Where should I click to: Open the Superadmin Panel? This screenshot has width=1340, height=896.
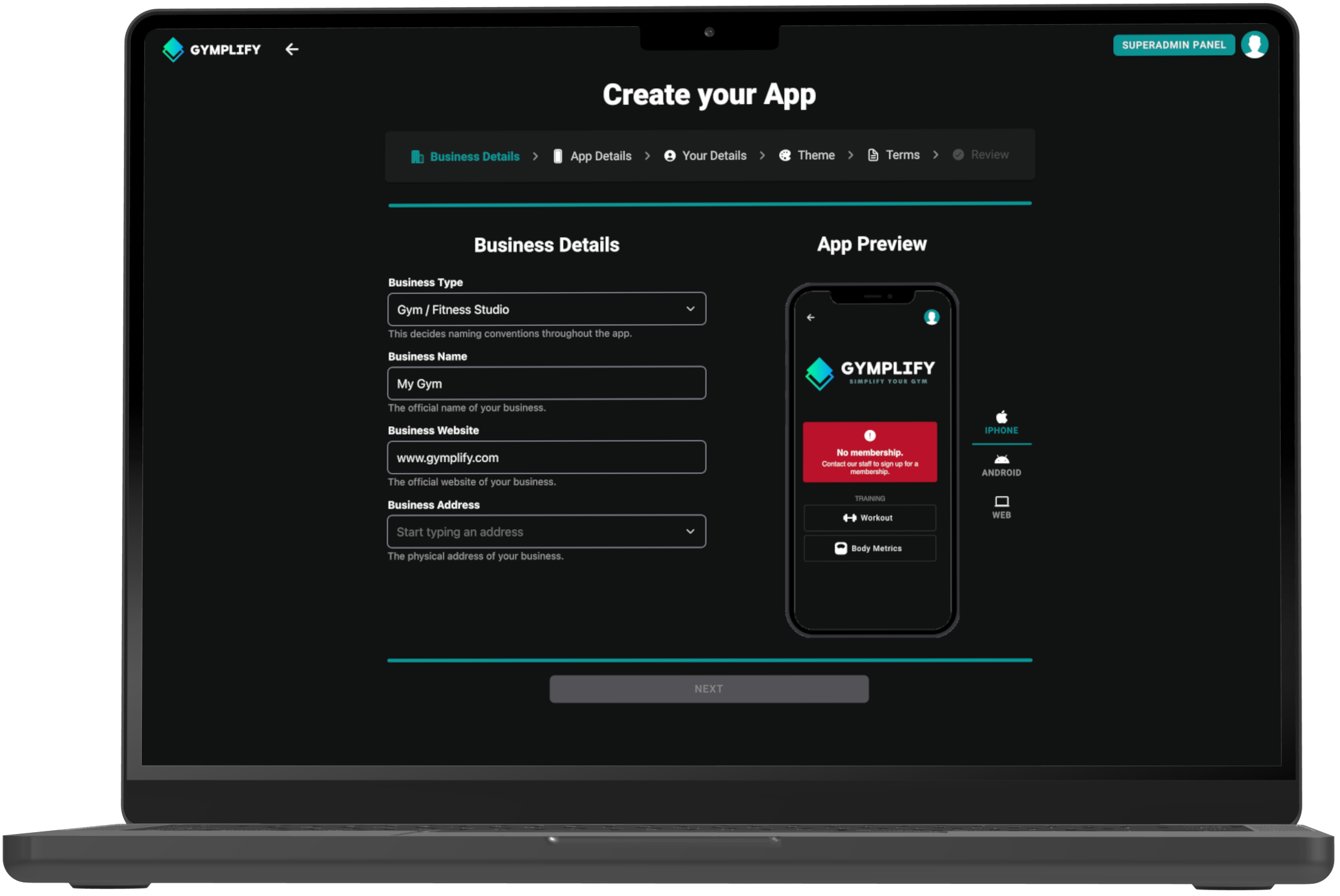coord(1173,45)
